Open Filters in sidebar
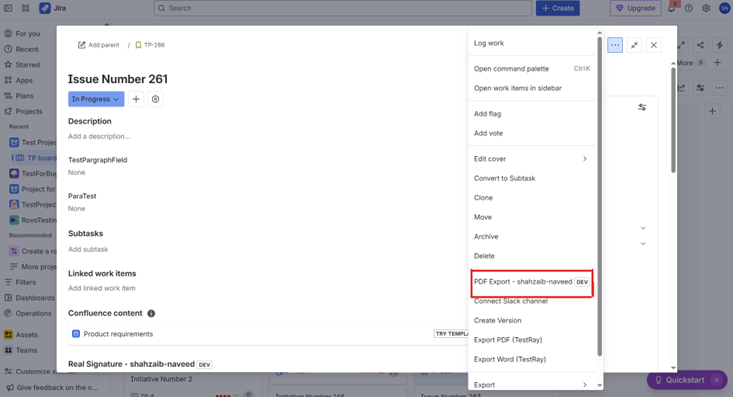733x397 pixels. (26, 282)
